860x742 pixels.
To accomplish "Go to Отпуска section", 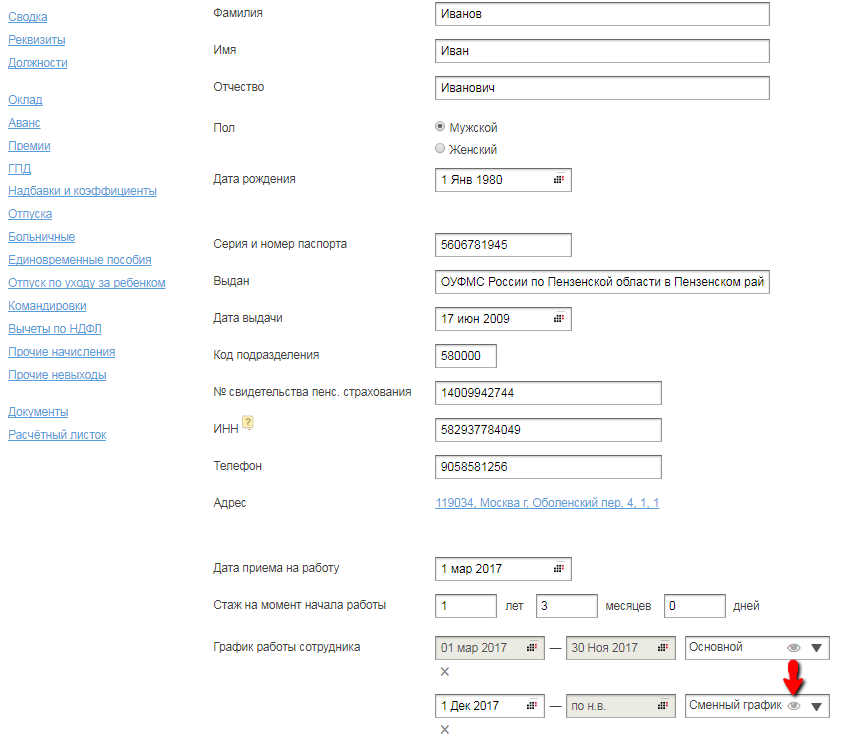I will point(30,214).
